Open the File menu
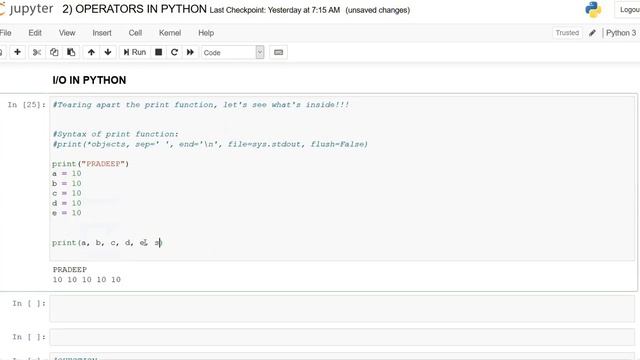This screenshot has height=360, width=640. (x=5, y=33)
